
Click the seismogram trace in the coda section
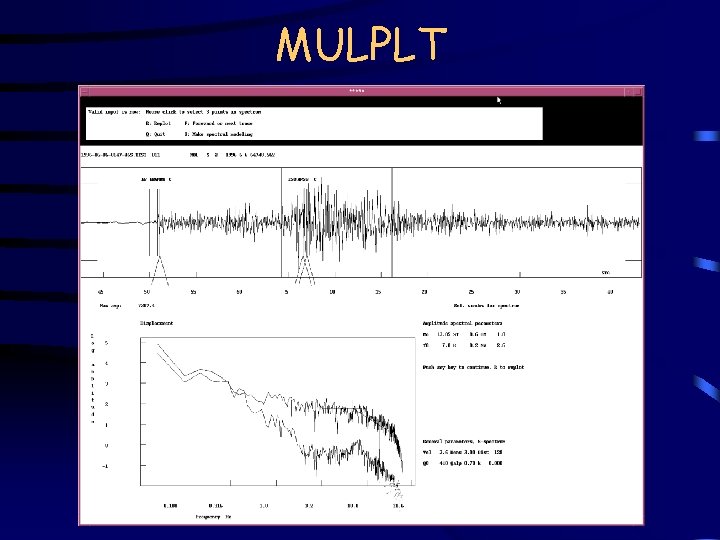[517, 223]
